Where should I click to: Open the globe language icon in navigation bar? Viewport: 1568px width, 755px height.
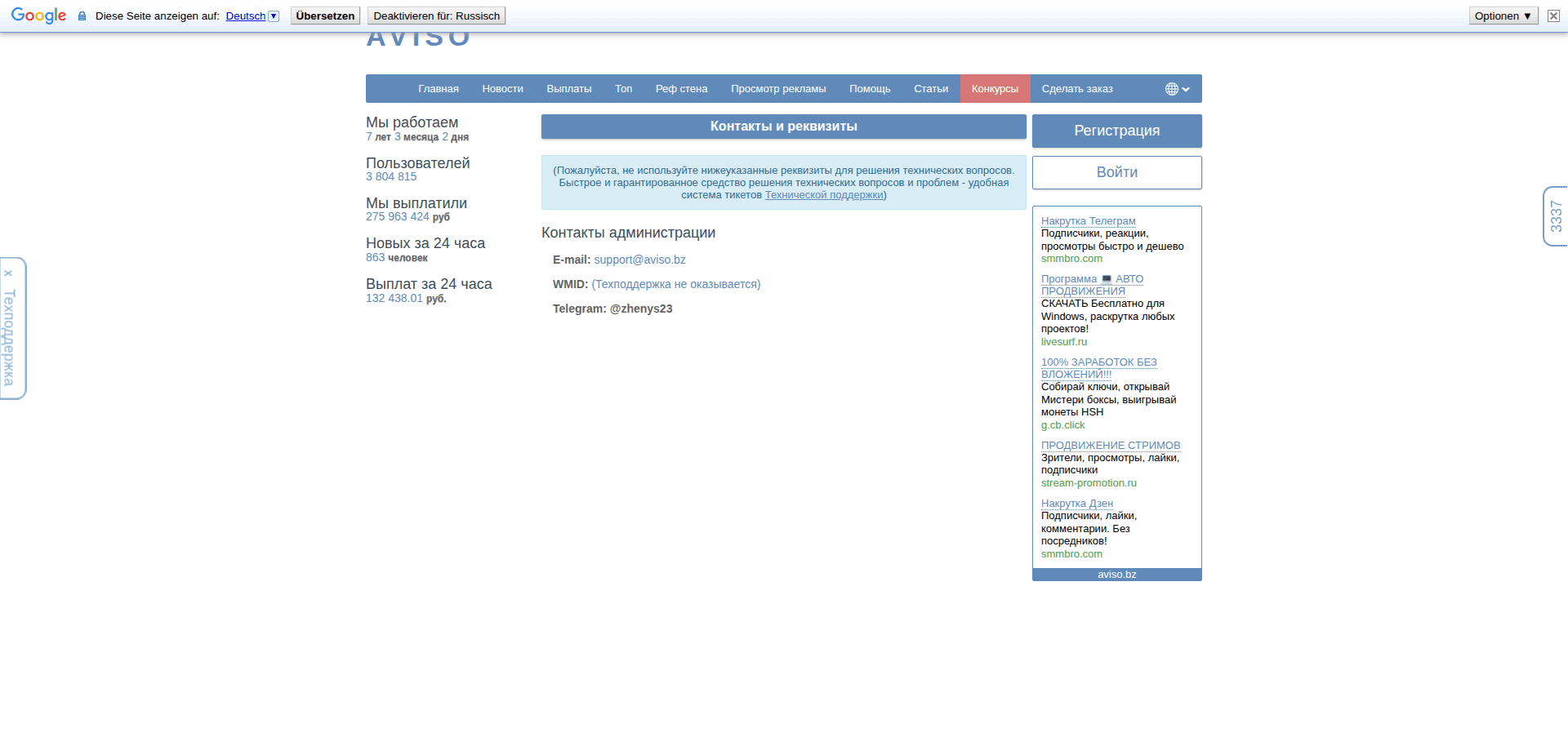[x=1171, y=88]
